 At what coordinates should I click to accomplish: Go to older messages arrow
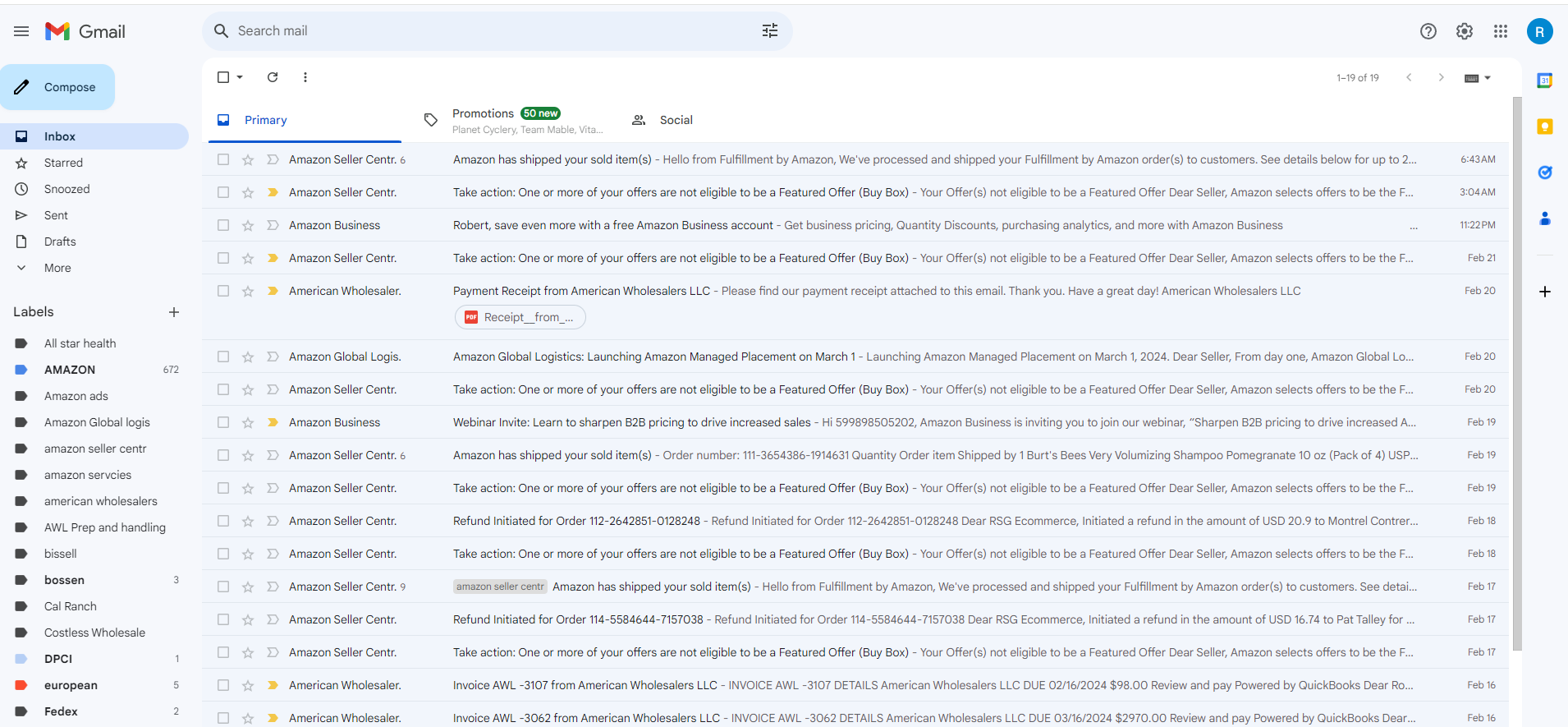point(1441,77)
